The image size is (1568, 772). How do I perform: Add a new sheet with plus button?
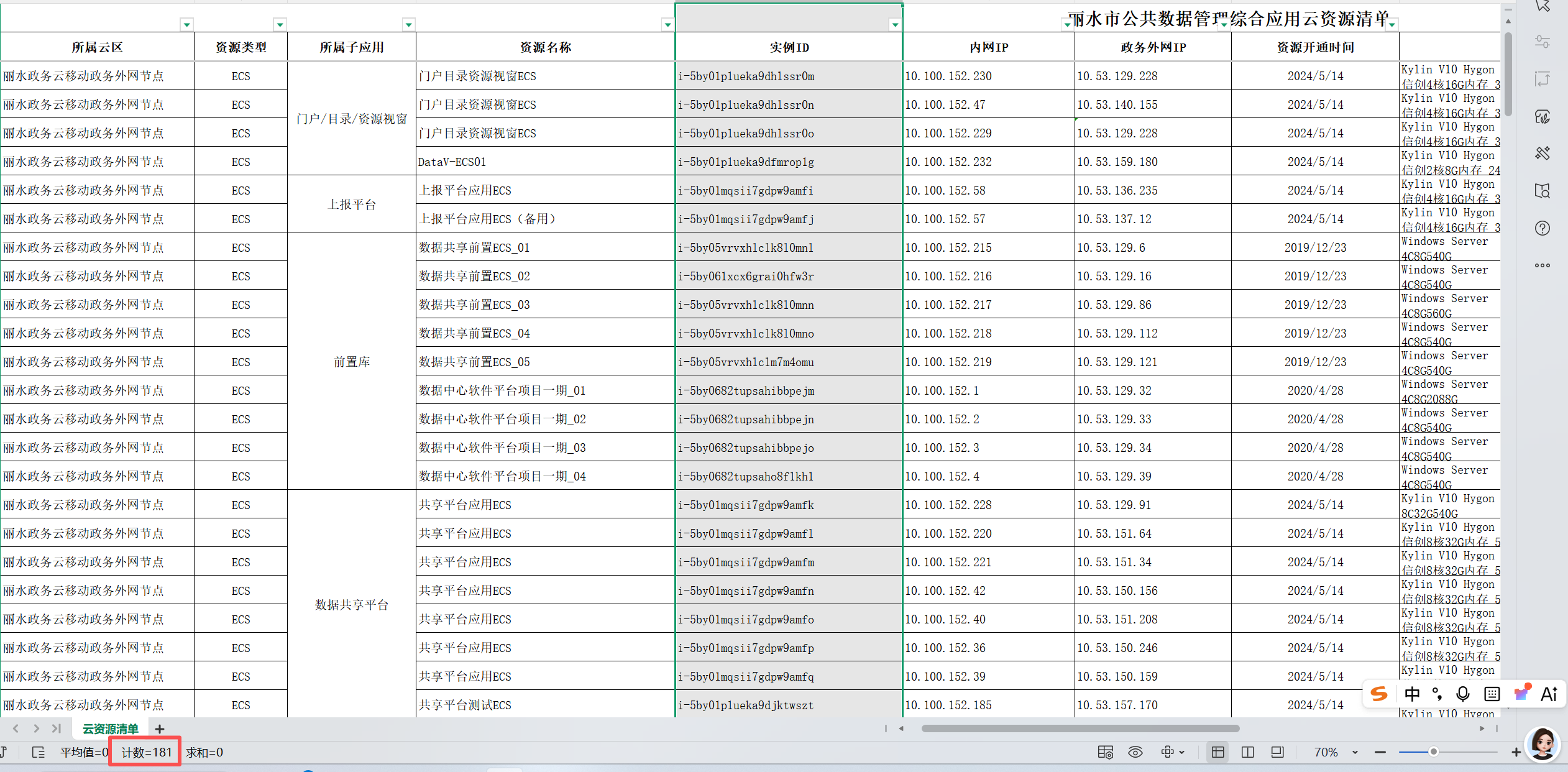160,728
